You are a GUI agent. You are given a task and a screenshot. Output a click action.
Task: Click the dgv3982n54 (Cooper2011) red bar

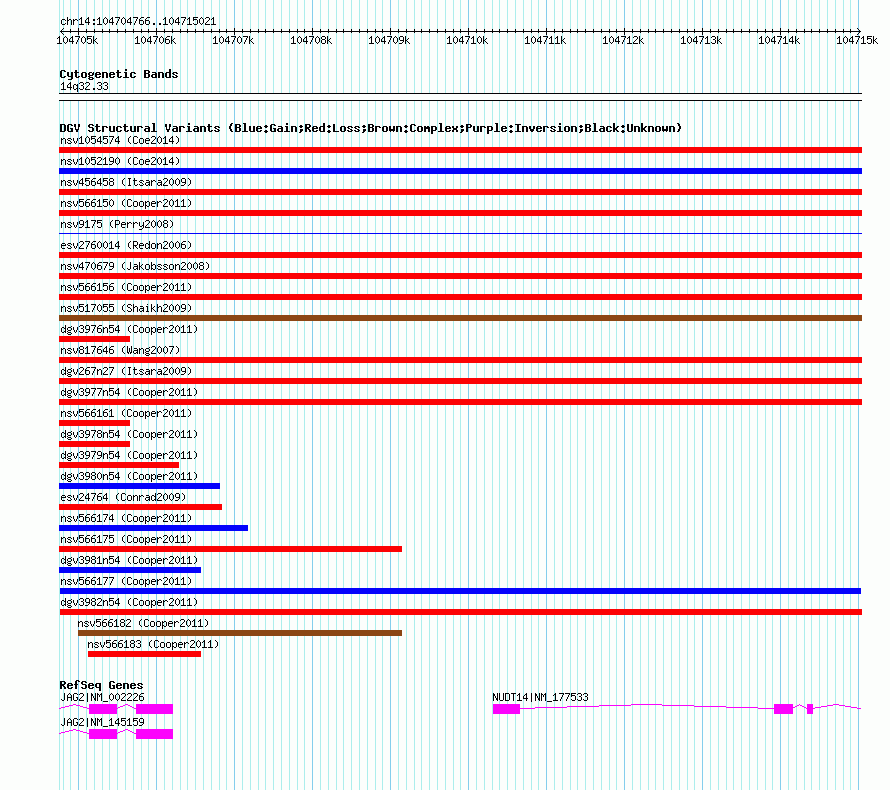(460, 612)
